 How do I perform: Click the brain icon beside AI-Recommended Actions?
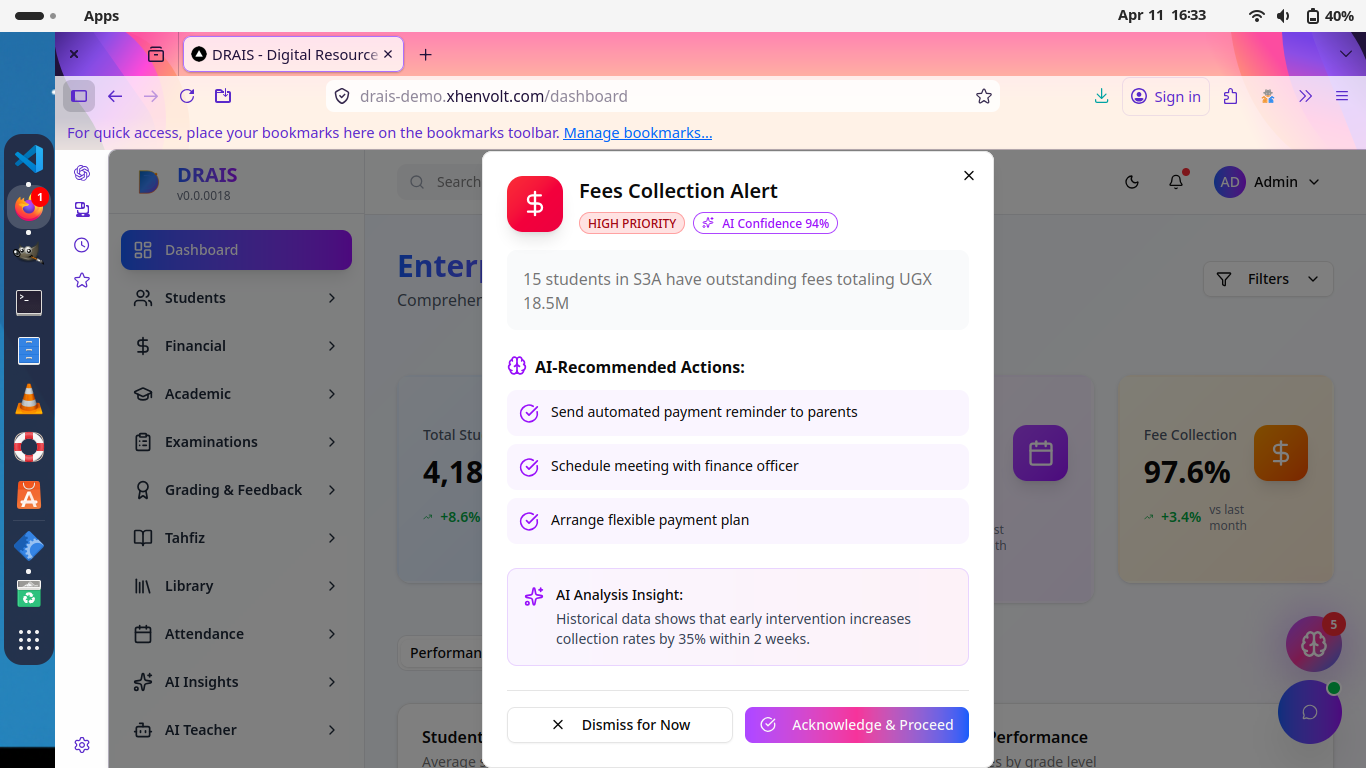pos(517,367)
